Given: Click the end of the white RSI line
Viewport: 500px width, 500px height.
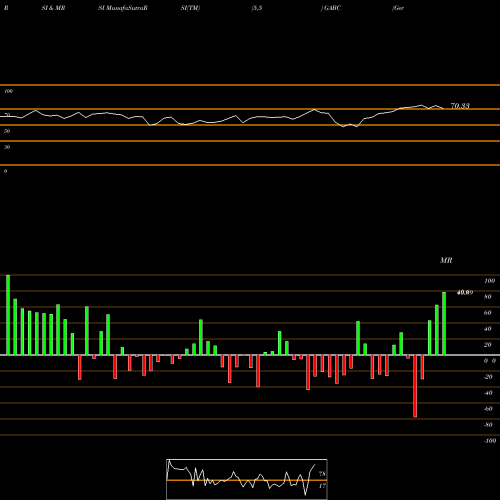Looking at the screenshot, I should (x=443, y=108).
